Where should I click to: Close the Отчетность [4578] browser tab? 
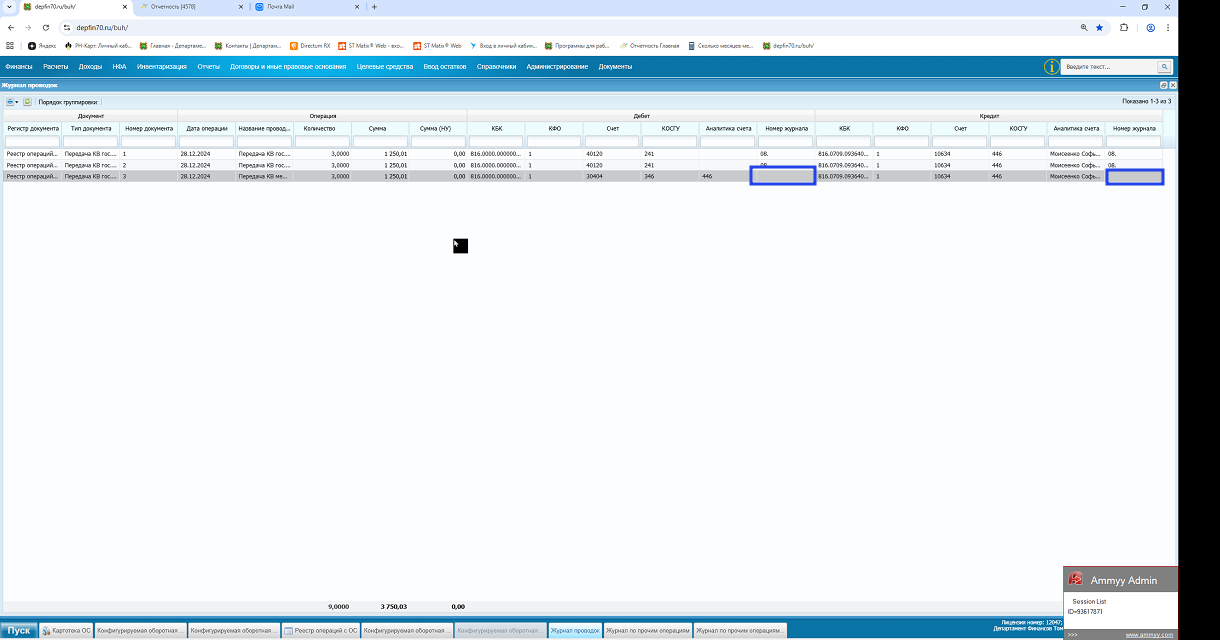click(240, 7)
